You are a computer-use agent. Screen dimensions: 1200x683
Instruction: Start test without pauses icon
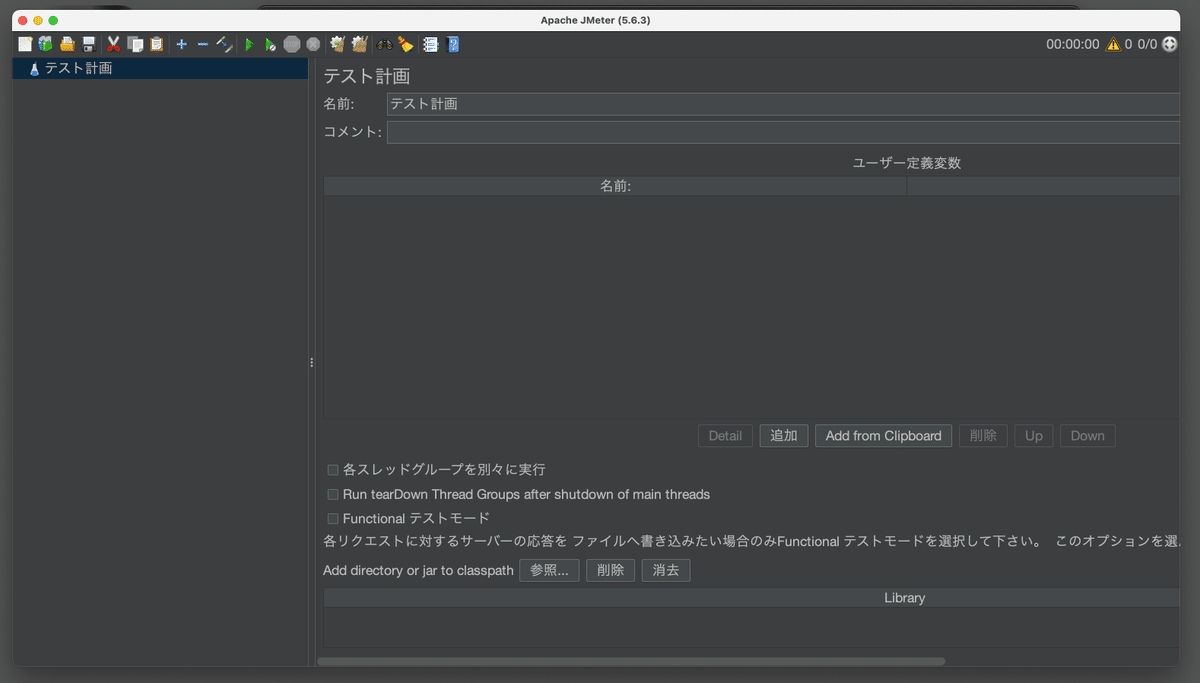tap(269, 44)
